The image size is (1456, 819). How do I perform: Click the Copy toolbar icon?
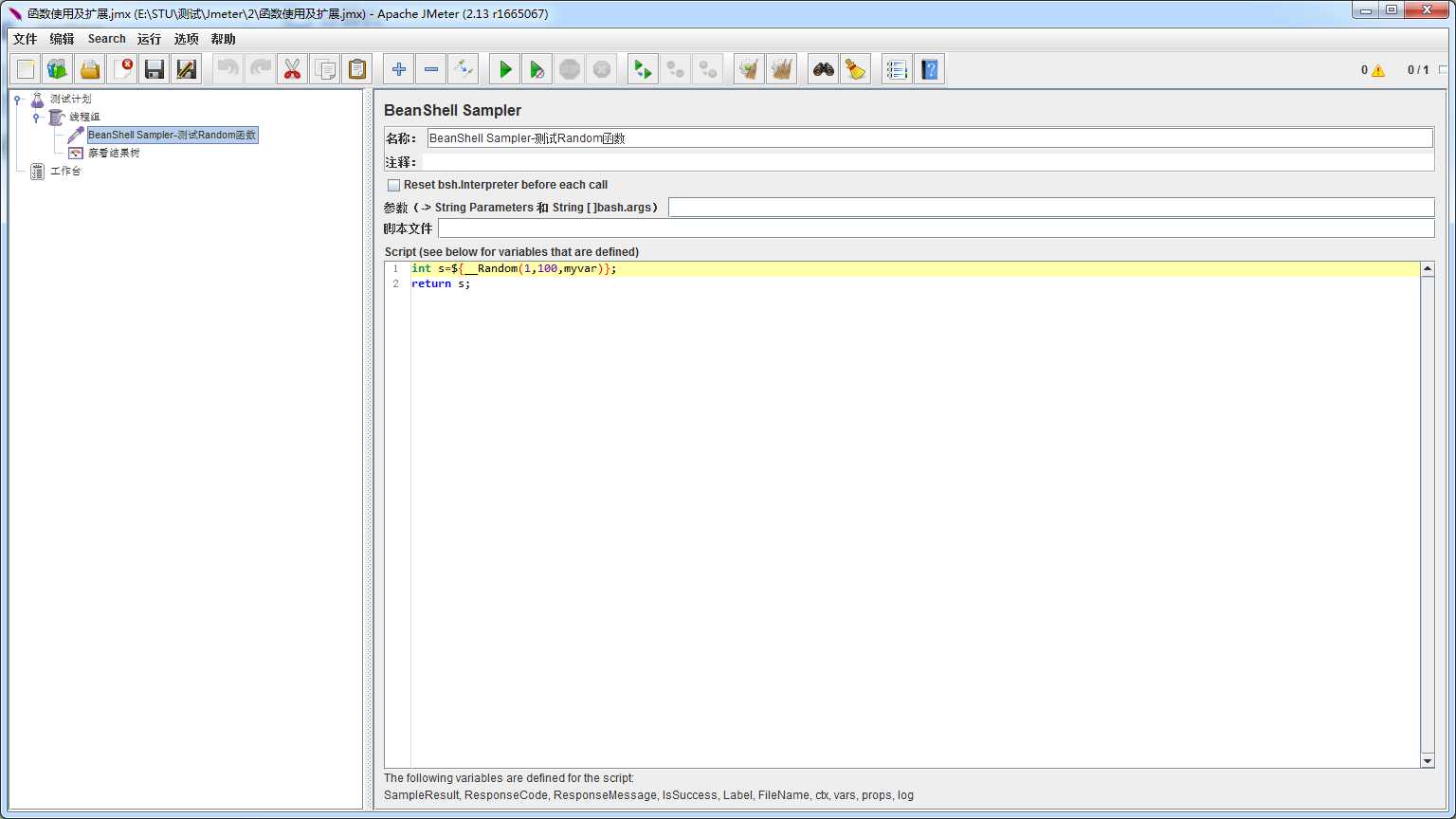[325, 69]
